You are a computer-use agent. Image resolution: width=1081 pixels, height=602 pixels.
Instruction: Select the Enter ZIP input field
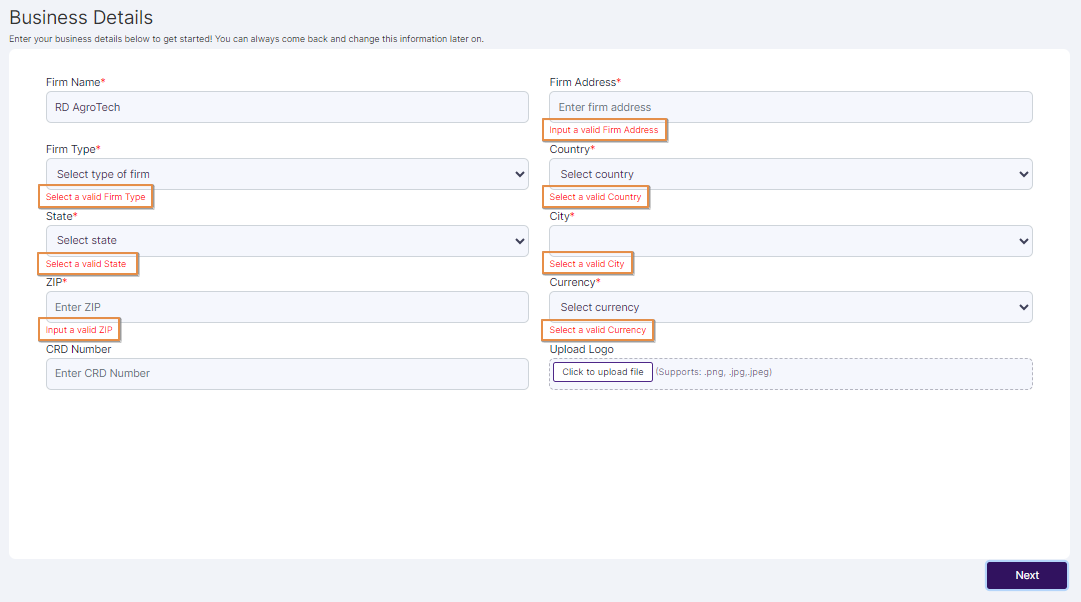[x=287, y=306]
